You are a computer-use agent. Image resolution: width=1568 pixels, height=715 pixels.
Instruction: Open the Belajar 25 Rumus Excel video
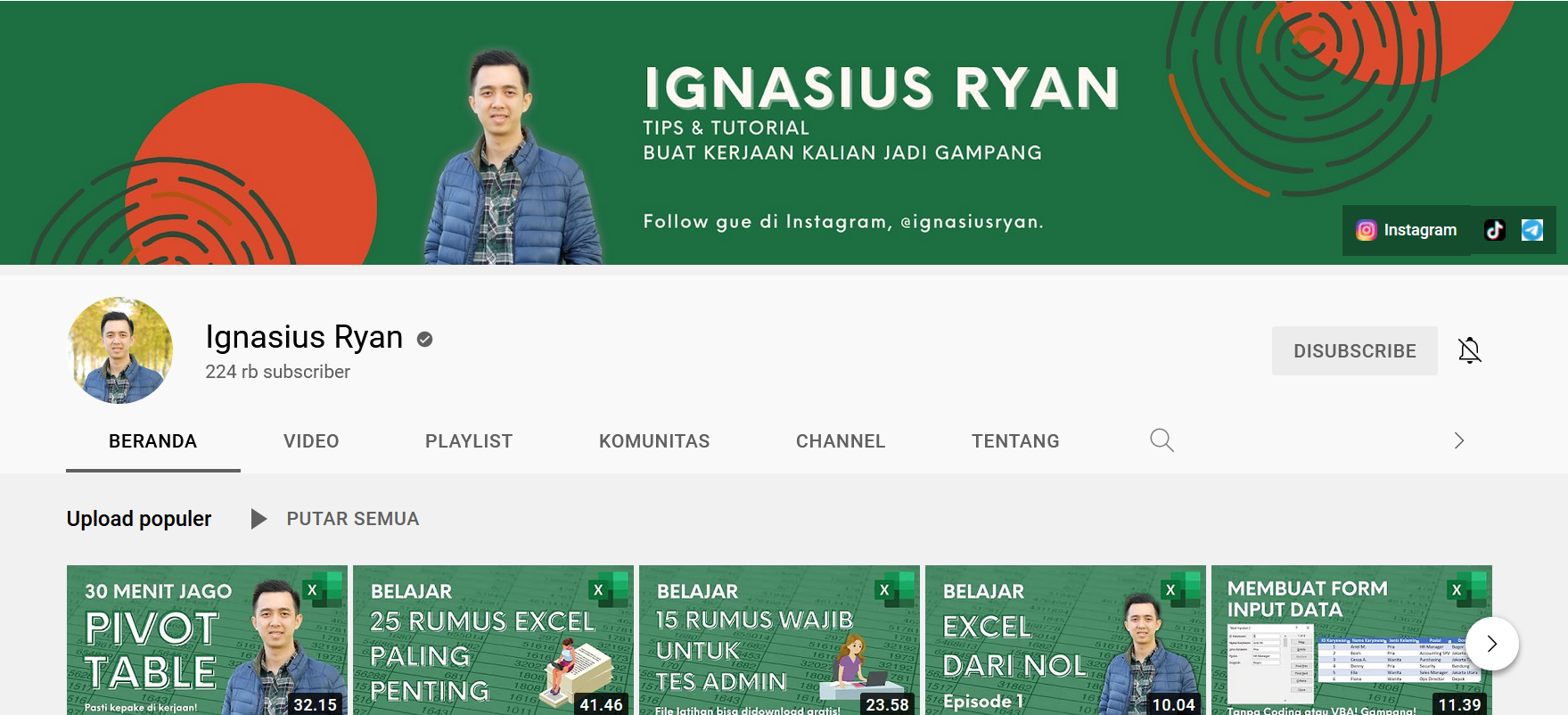tap(493, 640)
